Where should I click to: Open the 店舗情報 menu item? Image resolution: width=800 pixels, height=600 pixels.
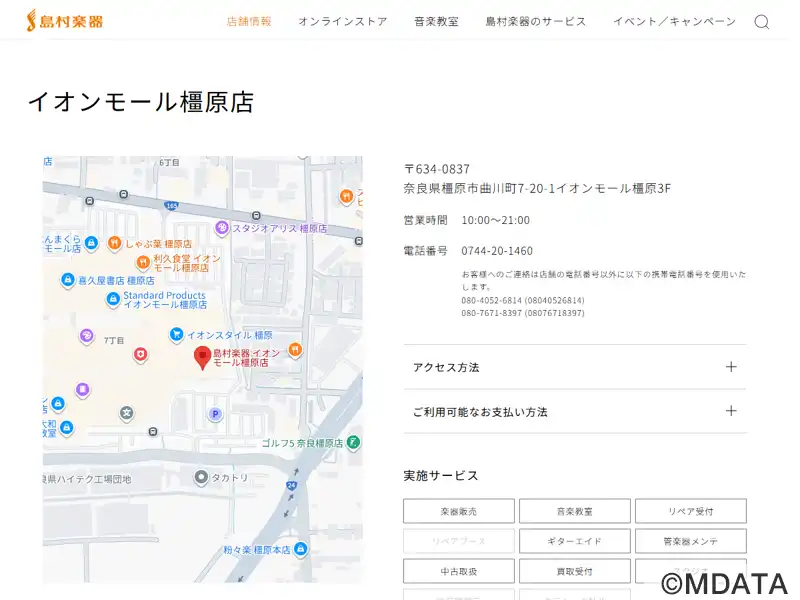(x=249, y=21)
